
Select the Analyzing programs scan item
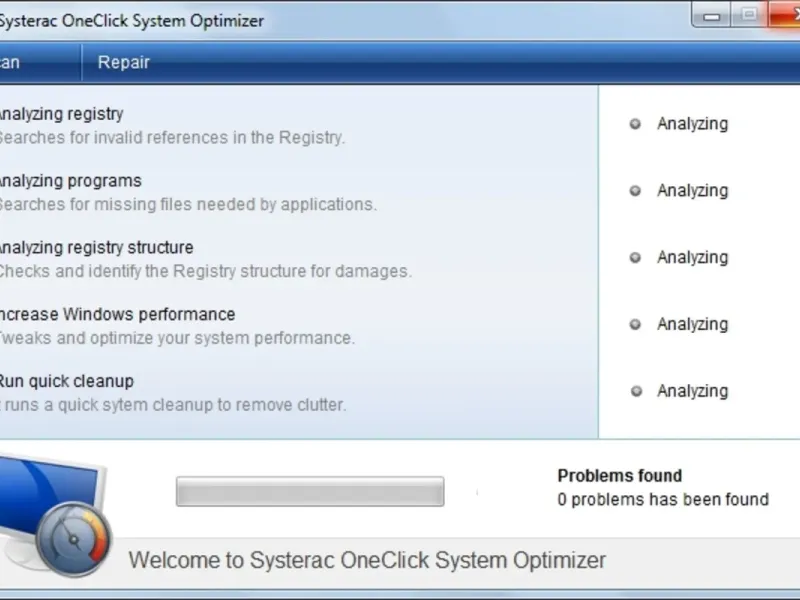(70, 181)
